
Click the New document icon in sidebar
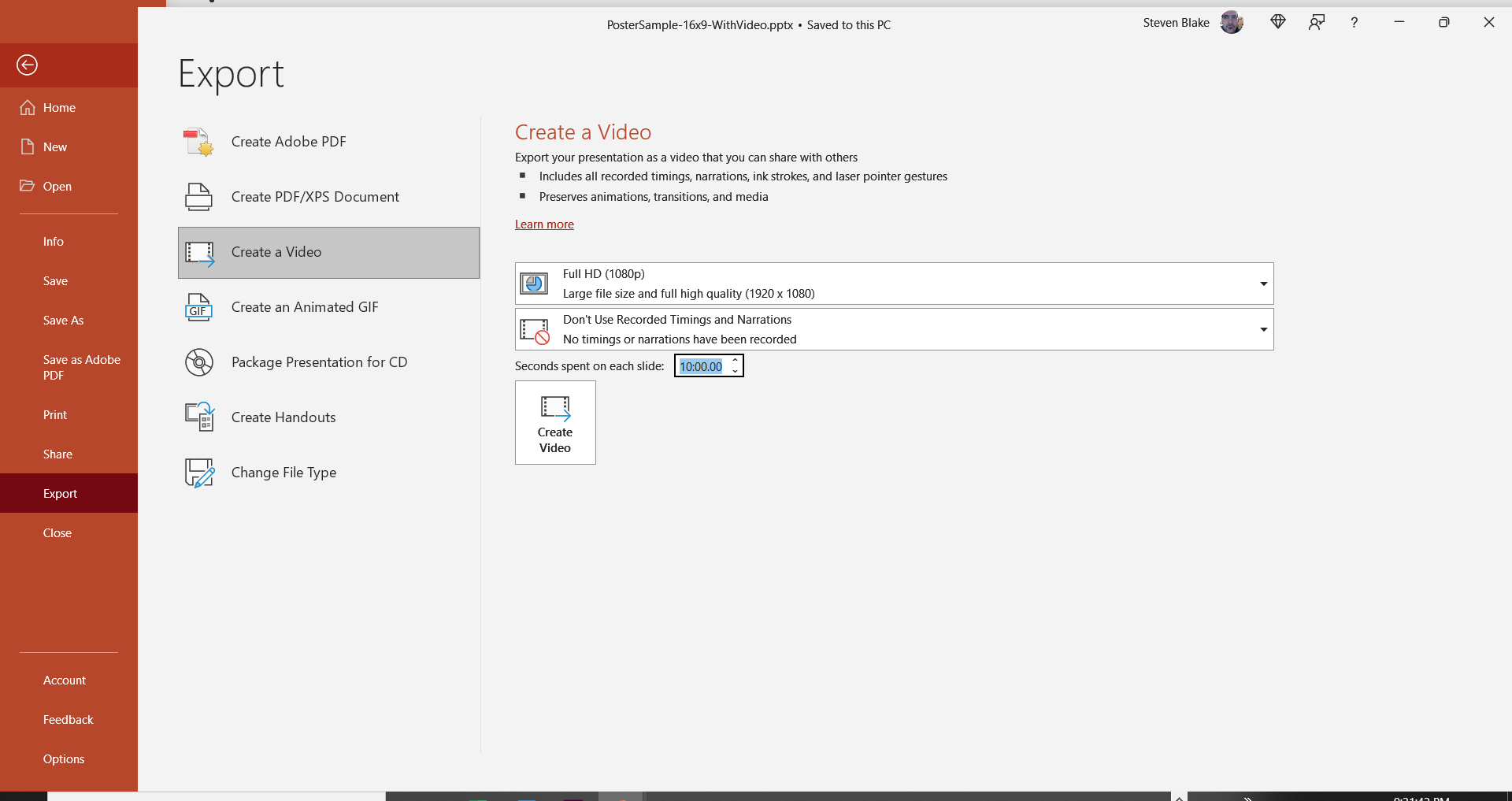pos(28,146)
